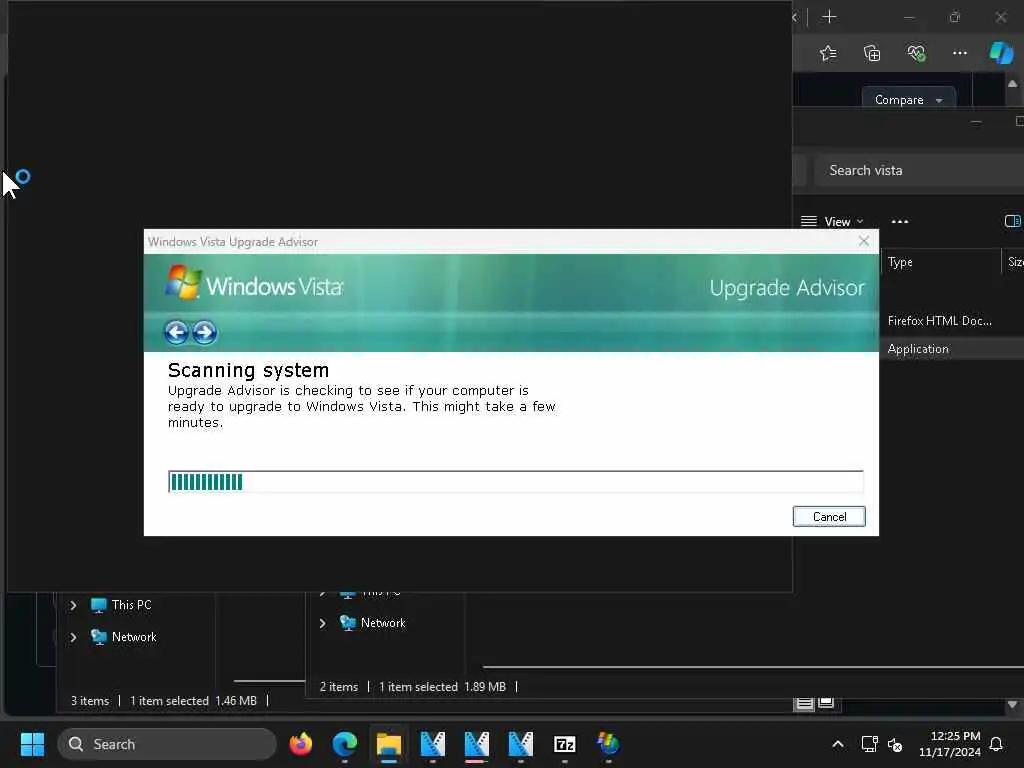Click the Cancel button in Upgrade Advisor
This screenshot has height=768, width=1024.
click(x=829, y=517)
